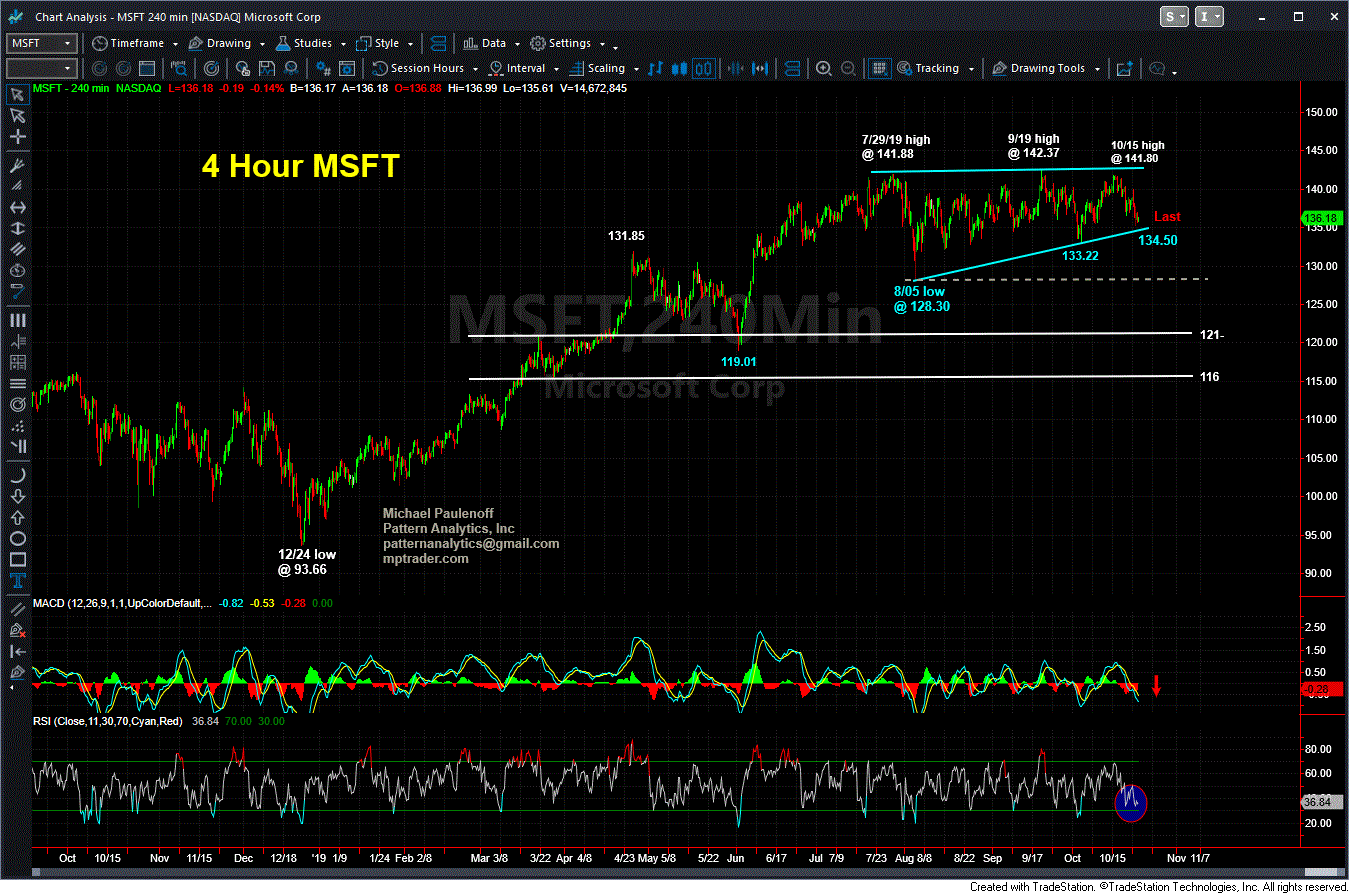
Task: Switch chart to OHLC bar style
Action: [655, 69]
